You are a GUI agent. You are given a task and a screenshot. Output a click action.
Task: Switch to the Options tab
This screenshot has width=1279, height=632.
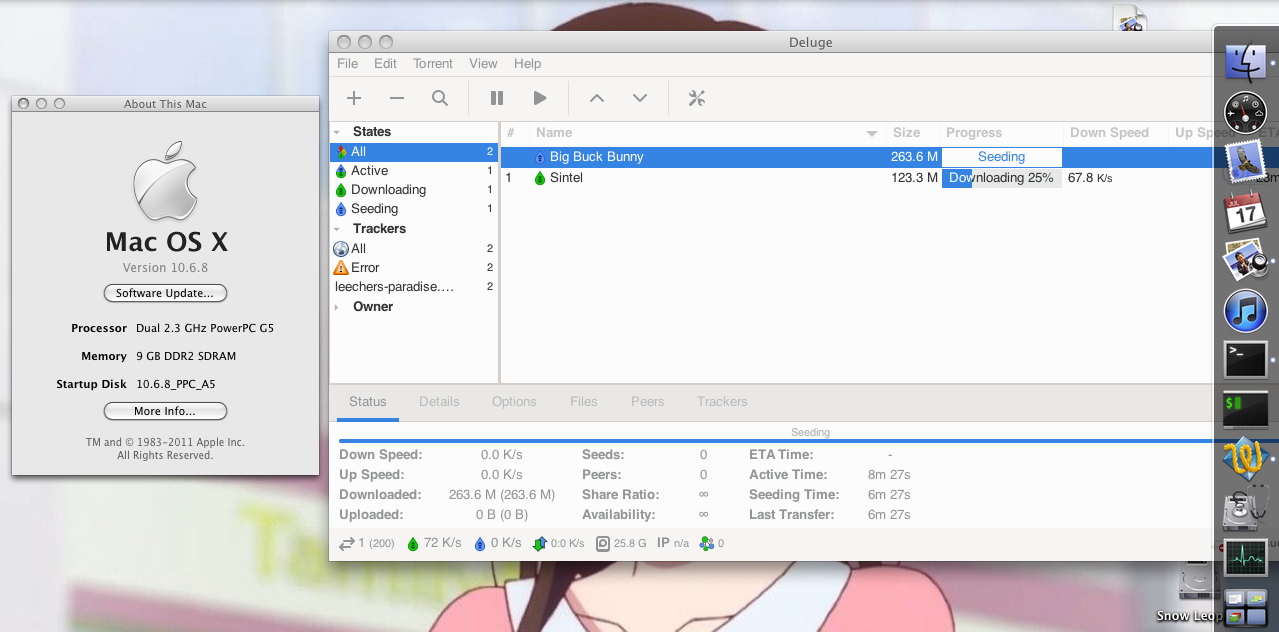click(514, 401)
